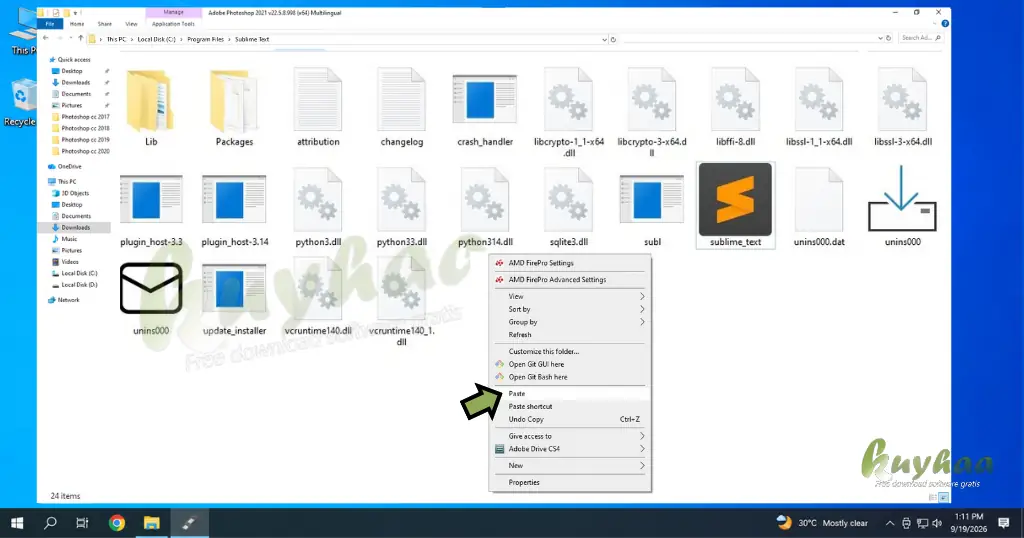Choose Paste shortcut in context menu
This screenshot has width=1024, height=538.
(x=569, y=406)
